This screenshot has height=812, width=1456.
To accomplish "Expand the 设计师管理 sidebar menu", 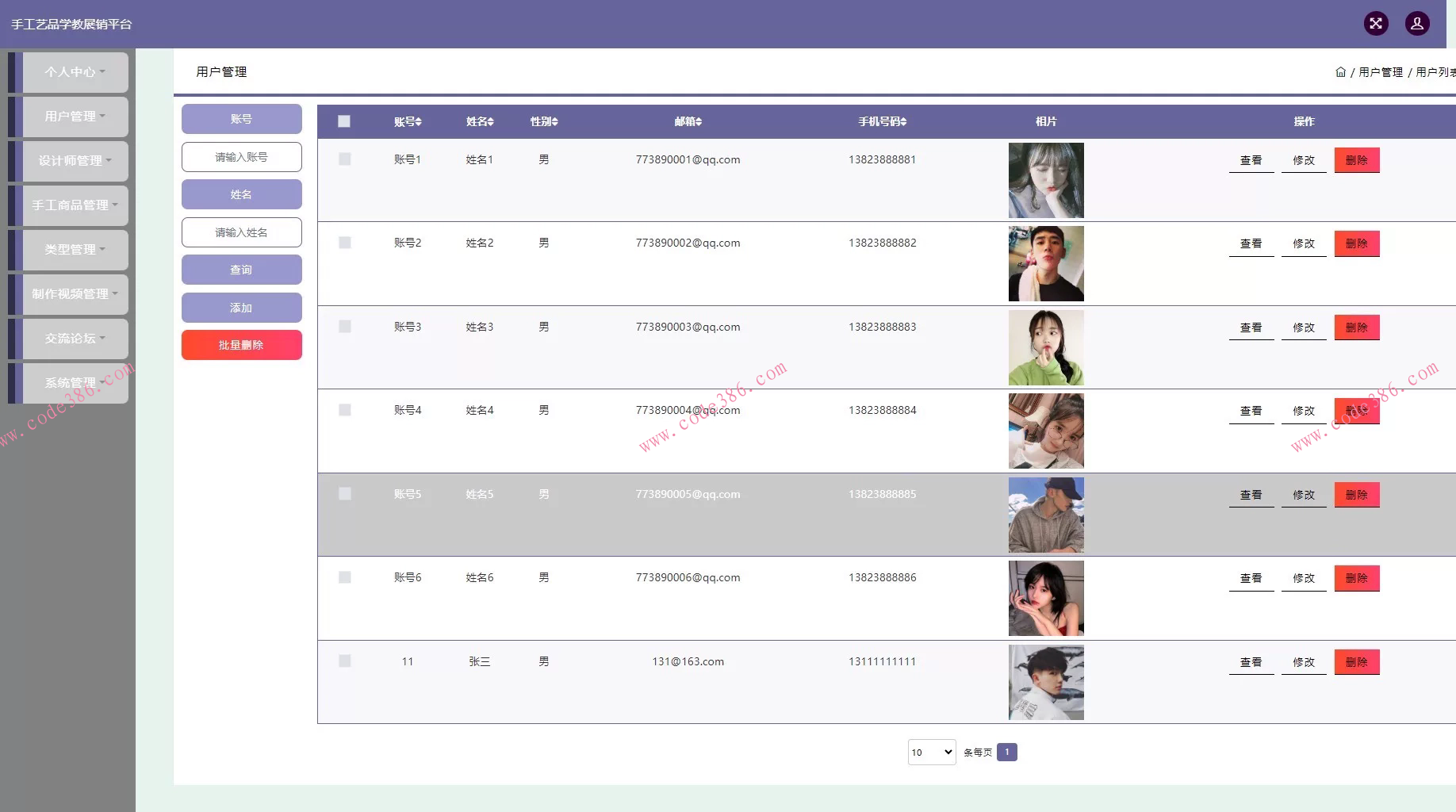I will 75,161.
